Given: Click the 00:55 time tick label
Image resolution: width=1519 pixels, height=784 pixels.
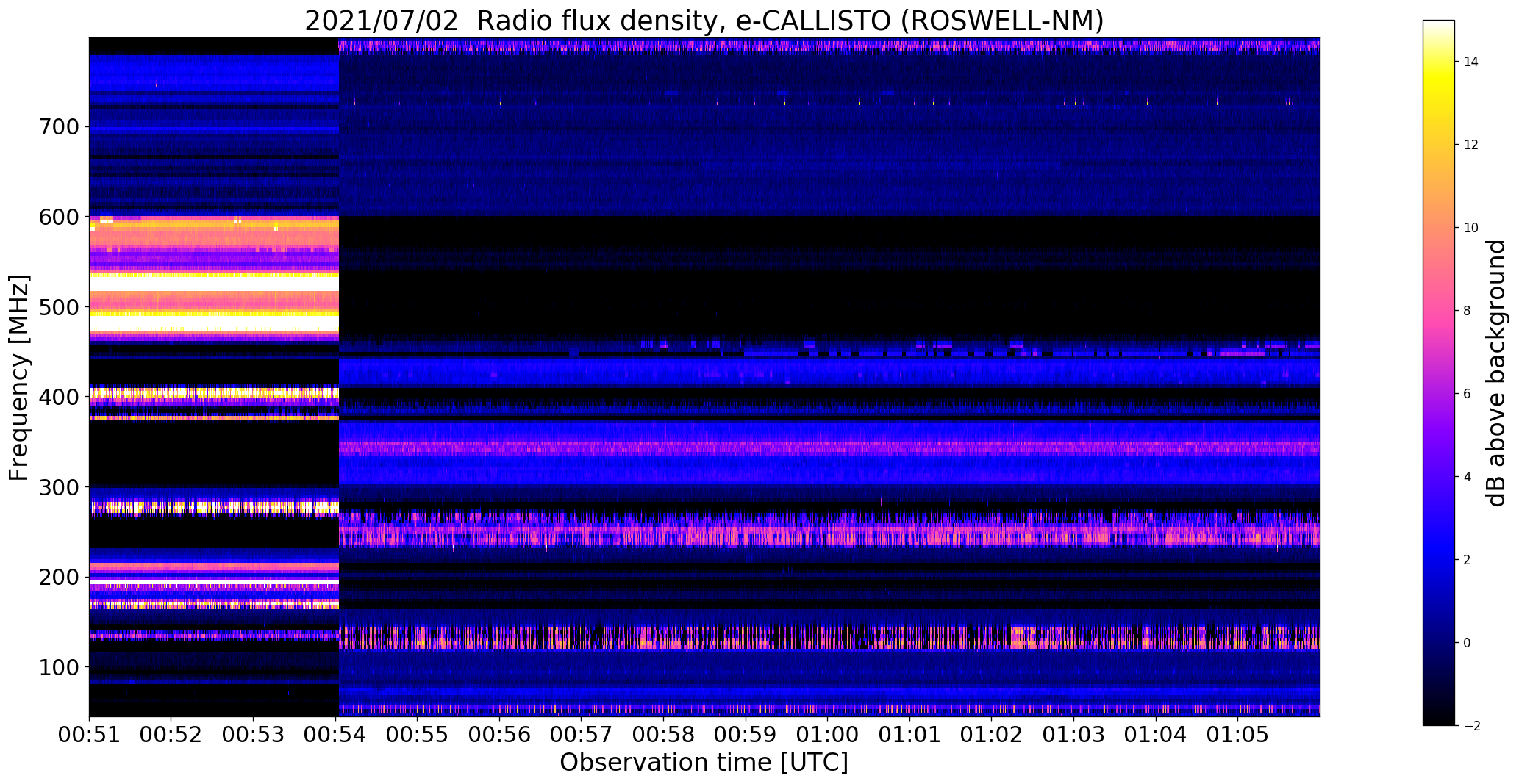Looking at the screenshot, I should click(x=417, y=733).
